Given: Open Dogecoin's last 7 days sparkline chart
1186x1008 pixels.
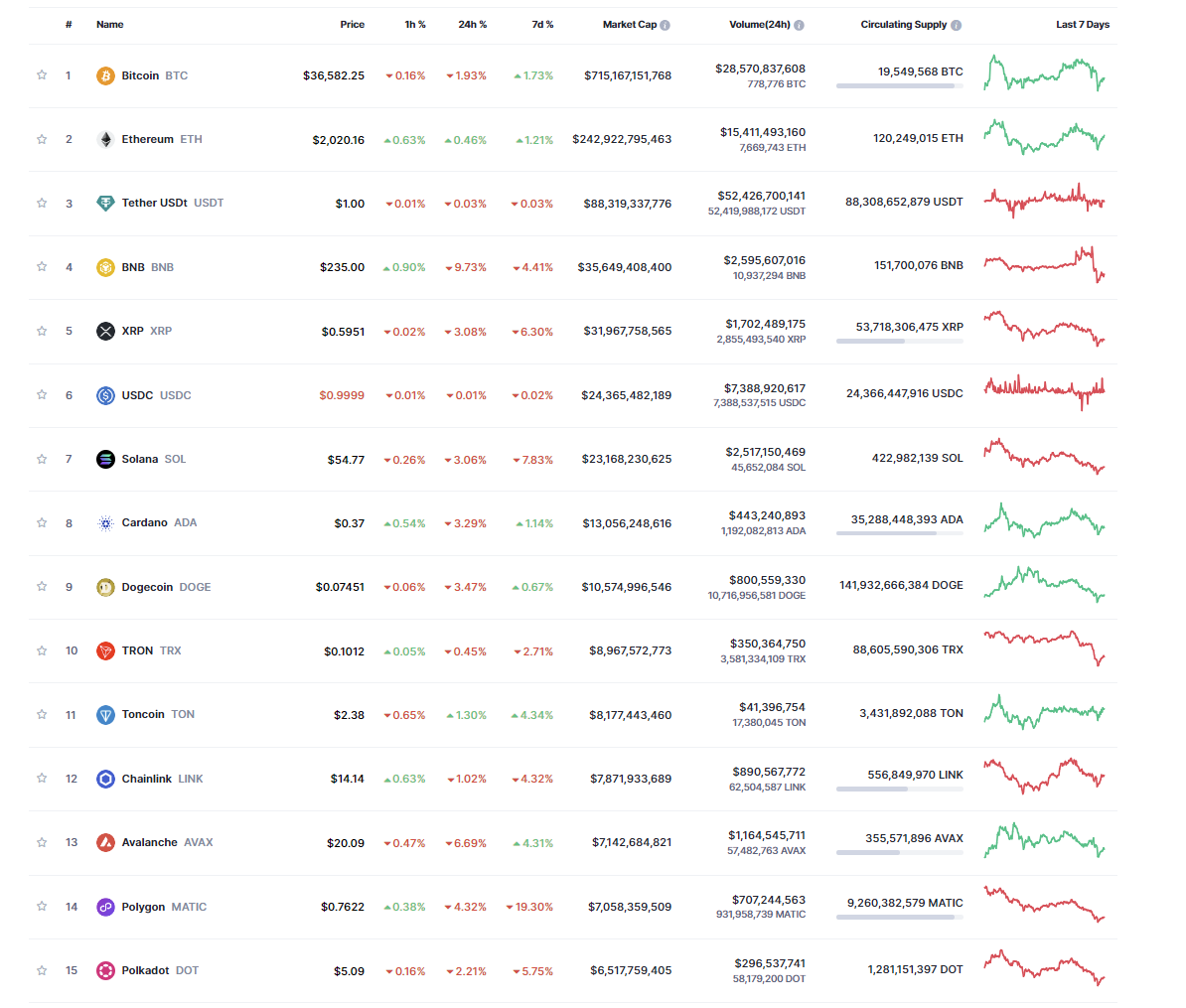Looking at the screenshot, I should click(x=1044, y=585).
